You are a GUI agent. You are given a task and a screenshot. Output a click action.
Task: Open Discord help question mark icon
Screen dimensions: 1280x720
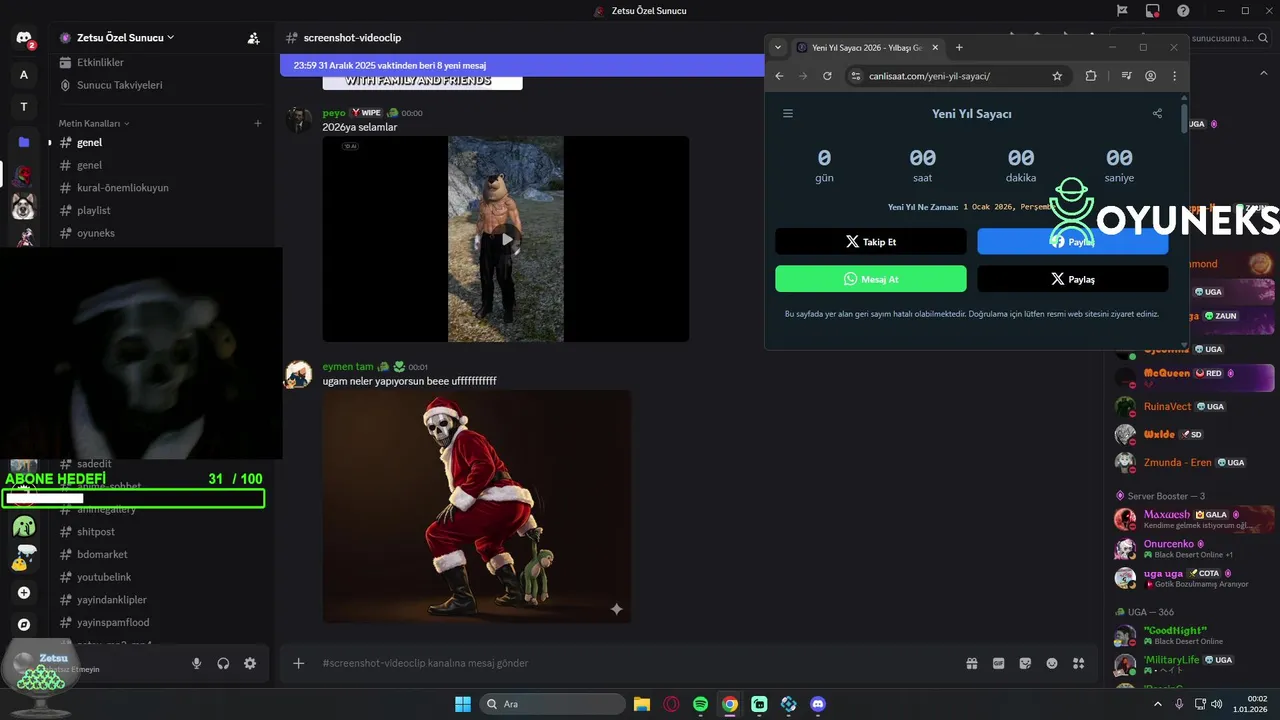point(1183,11)
